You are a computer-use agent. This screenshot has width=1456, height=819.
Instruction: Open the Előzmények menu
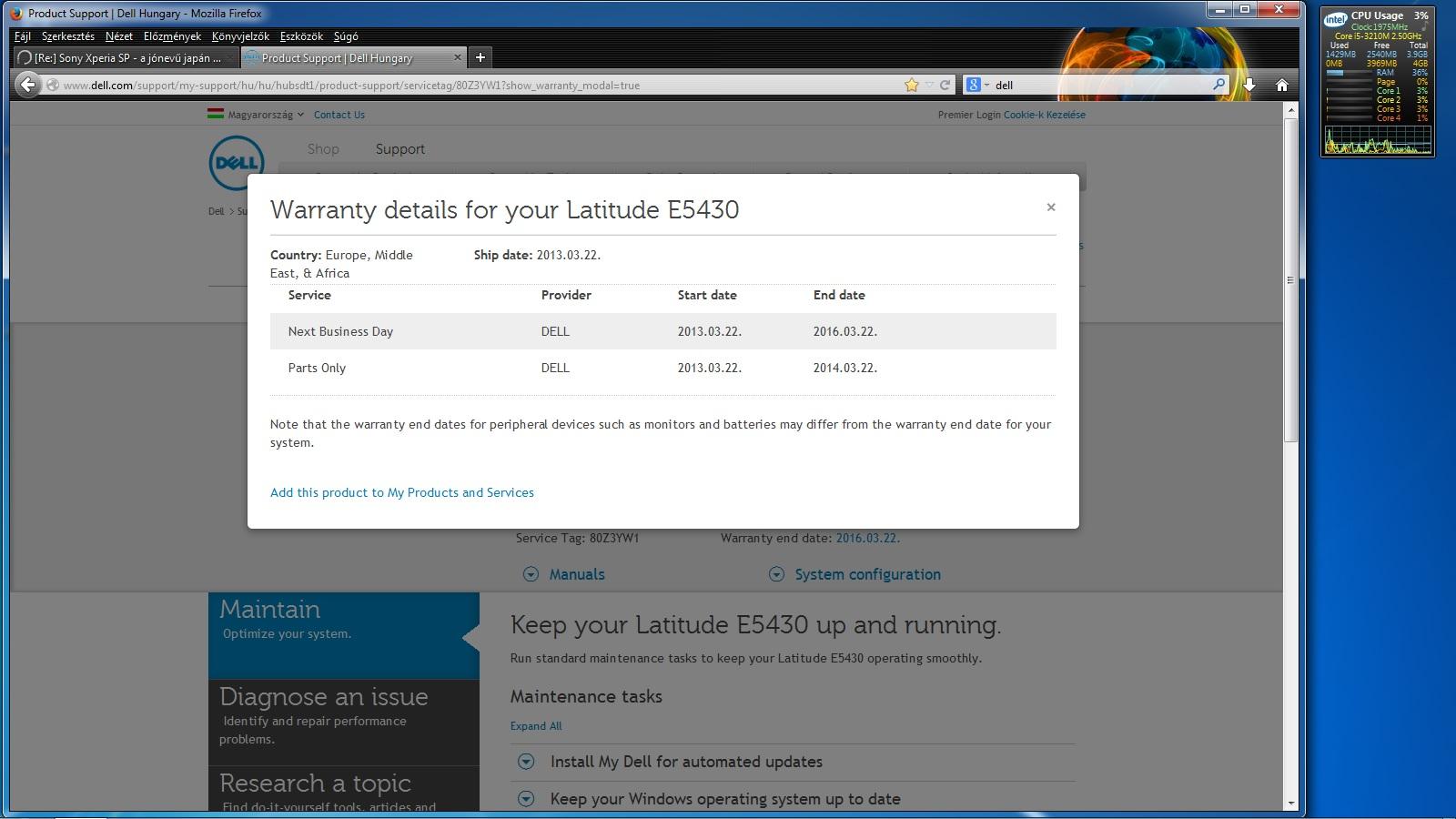(172, 36)
